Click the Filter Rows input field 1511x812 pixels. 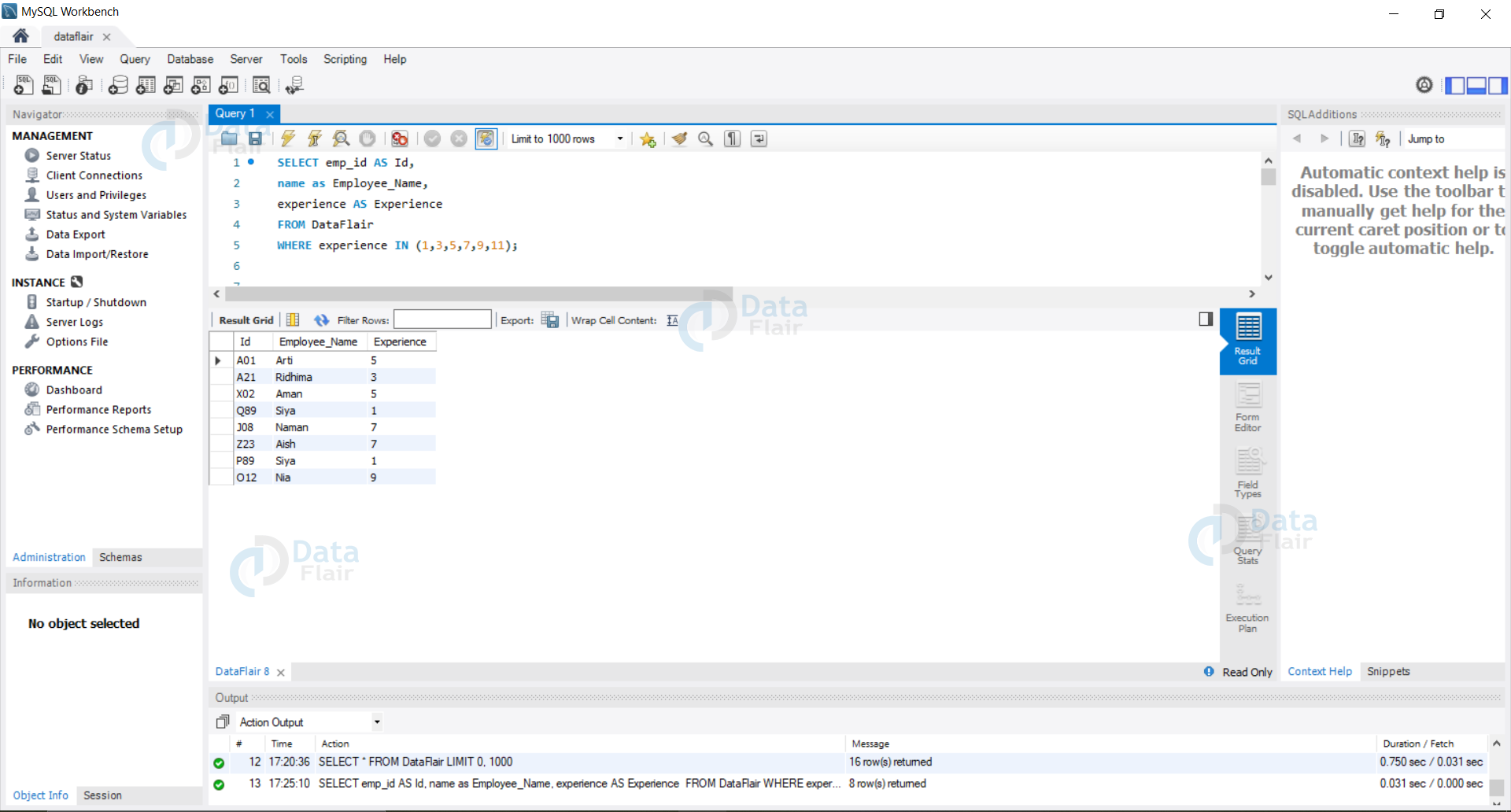[x=442, y=319]
